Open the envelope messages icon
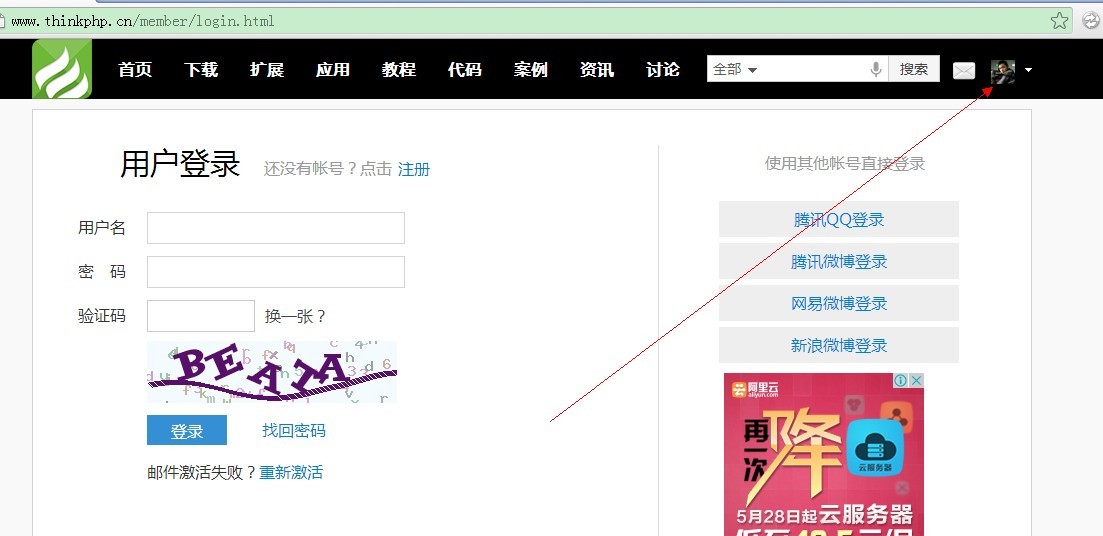The width and height of the screenshot is (1103, 536). coord(963,70)
